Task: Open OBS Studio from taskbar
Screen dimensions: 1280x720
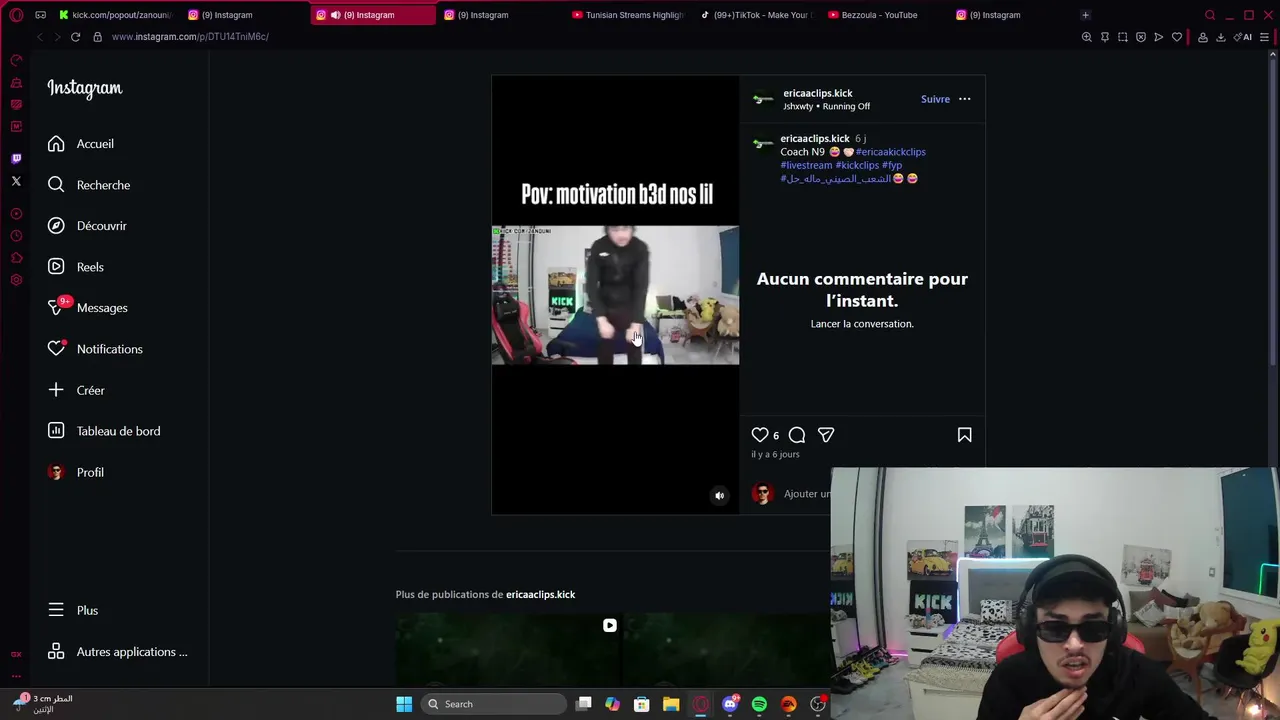Action: (818, 704)
